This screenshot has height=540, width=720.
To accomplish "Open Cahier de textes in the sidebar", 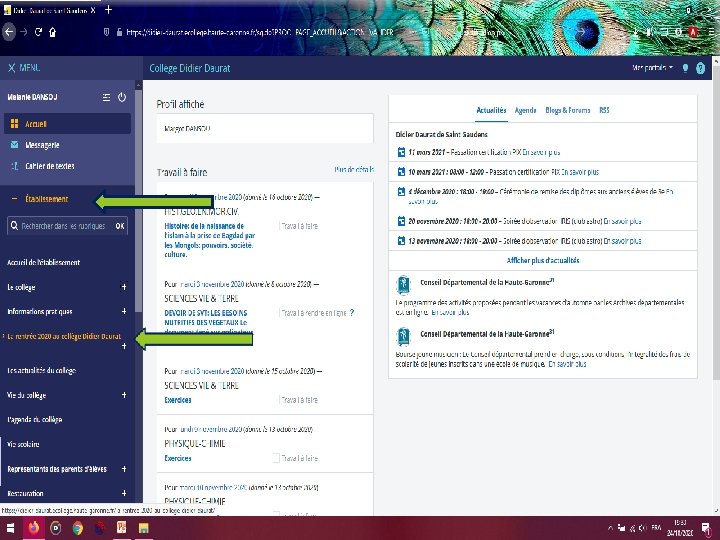I will tap(49, 166).
